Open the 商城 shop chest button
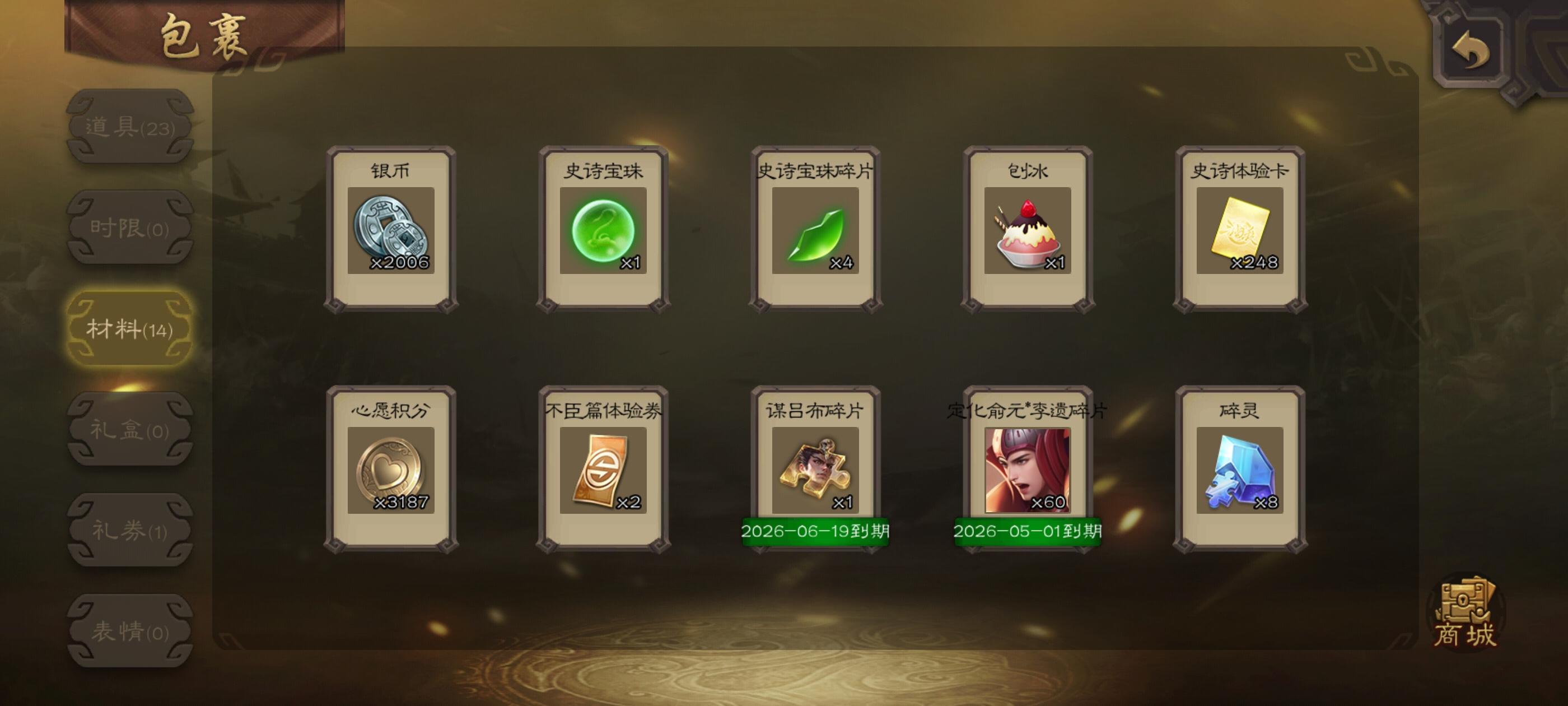Viewport: 1568px width, 706px height. pyautogui.click(x=1465, y=613)
